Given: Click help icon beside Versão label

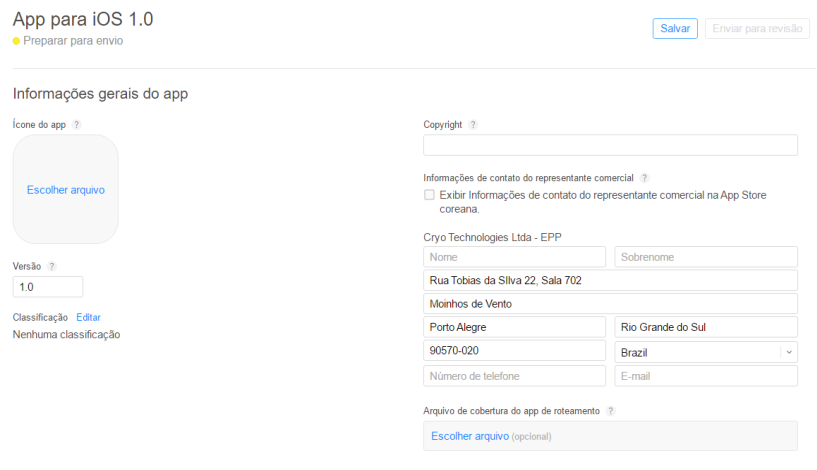Looking at the screenshot, I should point(52,266).
